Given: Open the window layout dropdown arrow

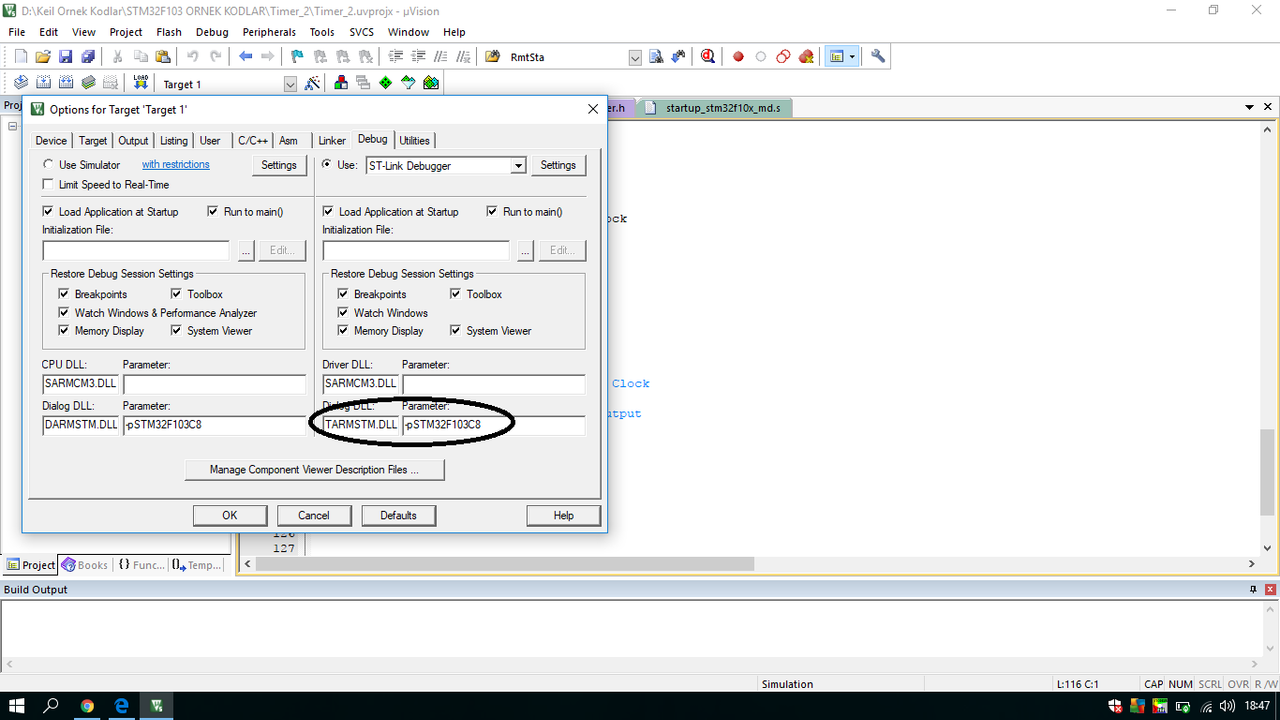Looking at the screenshot, I should coord(852,57).
